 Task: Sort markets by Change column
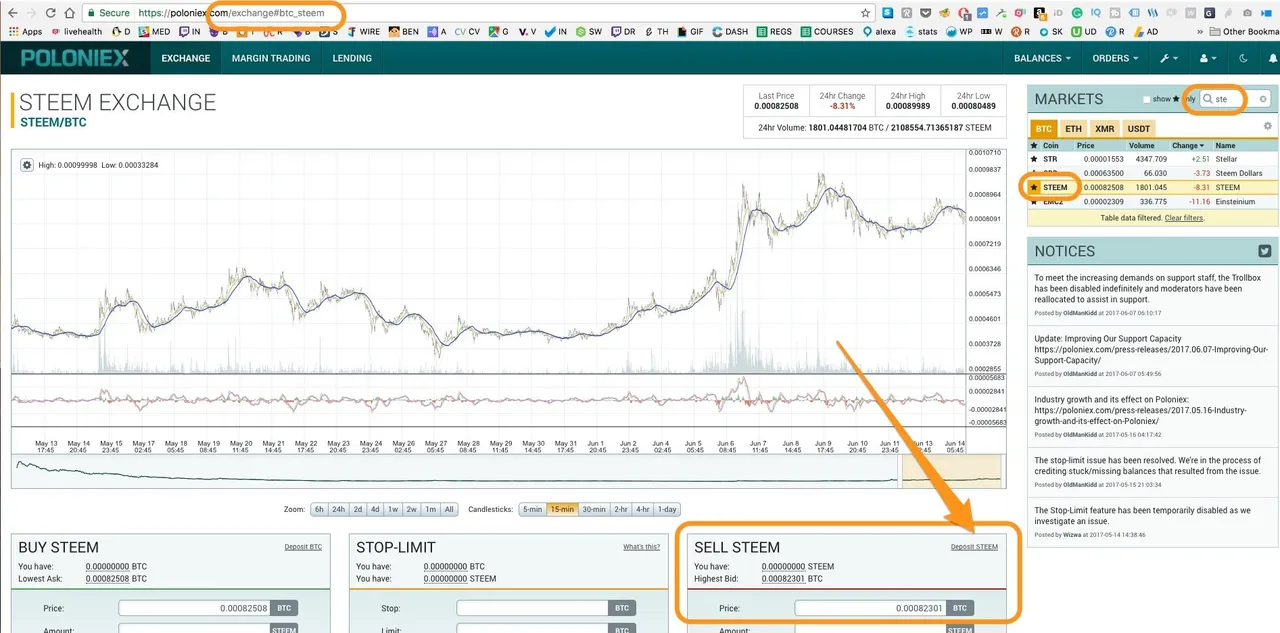click(x=1186, y=145)
